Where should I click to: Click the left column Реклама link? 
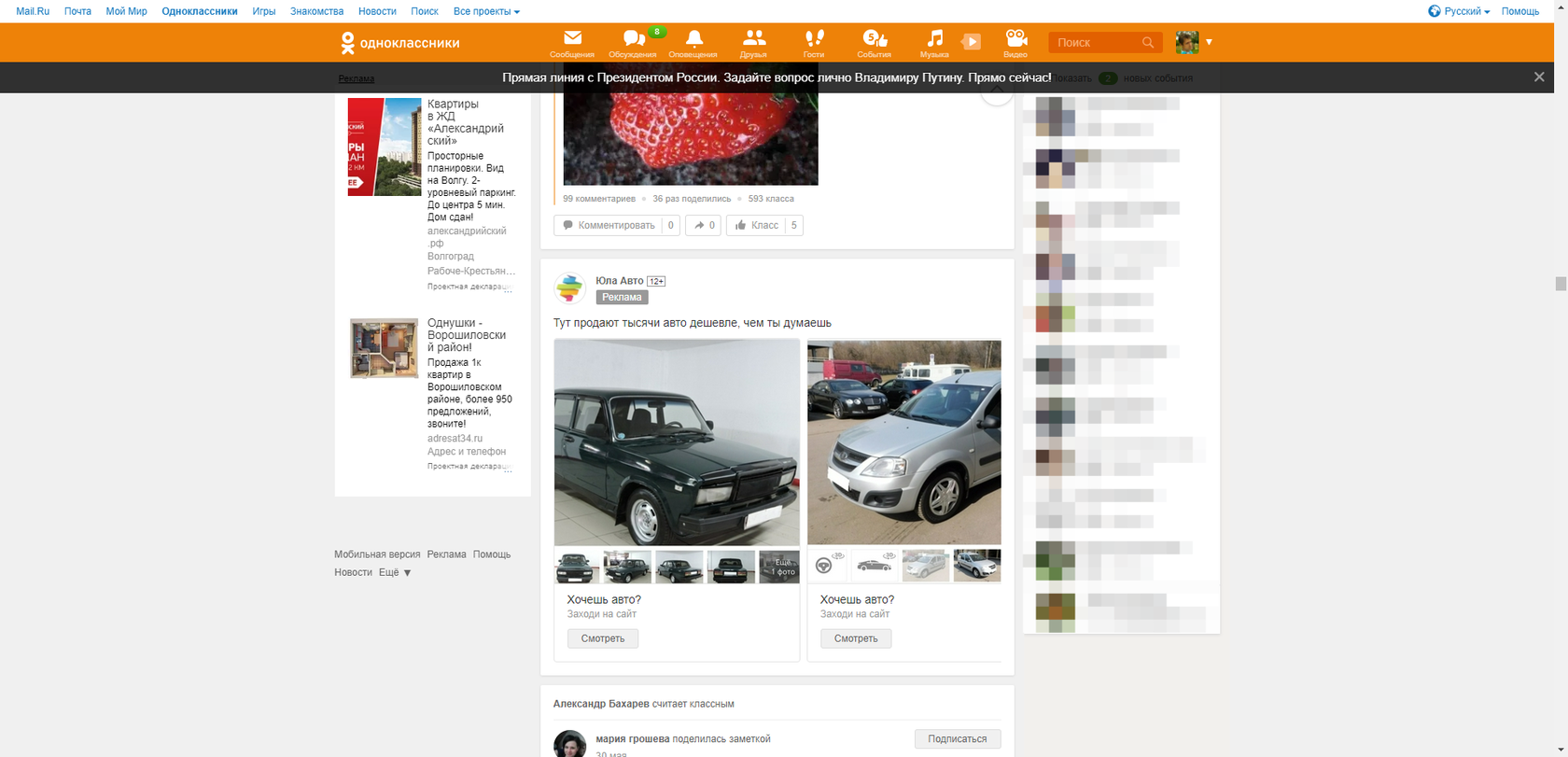point(357,78)
